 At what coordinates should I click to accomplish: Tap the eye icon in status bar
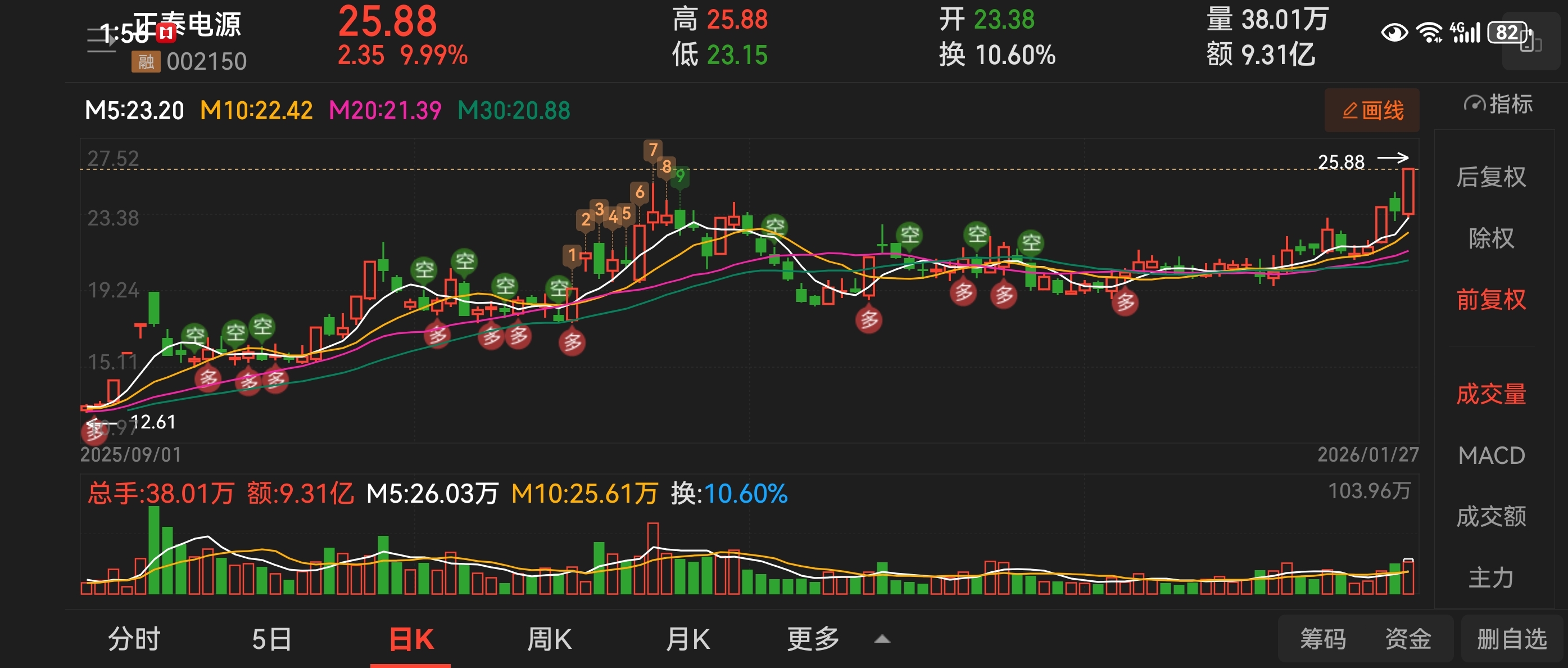1394,32
